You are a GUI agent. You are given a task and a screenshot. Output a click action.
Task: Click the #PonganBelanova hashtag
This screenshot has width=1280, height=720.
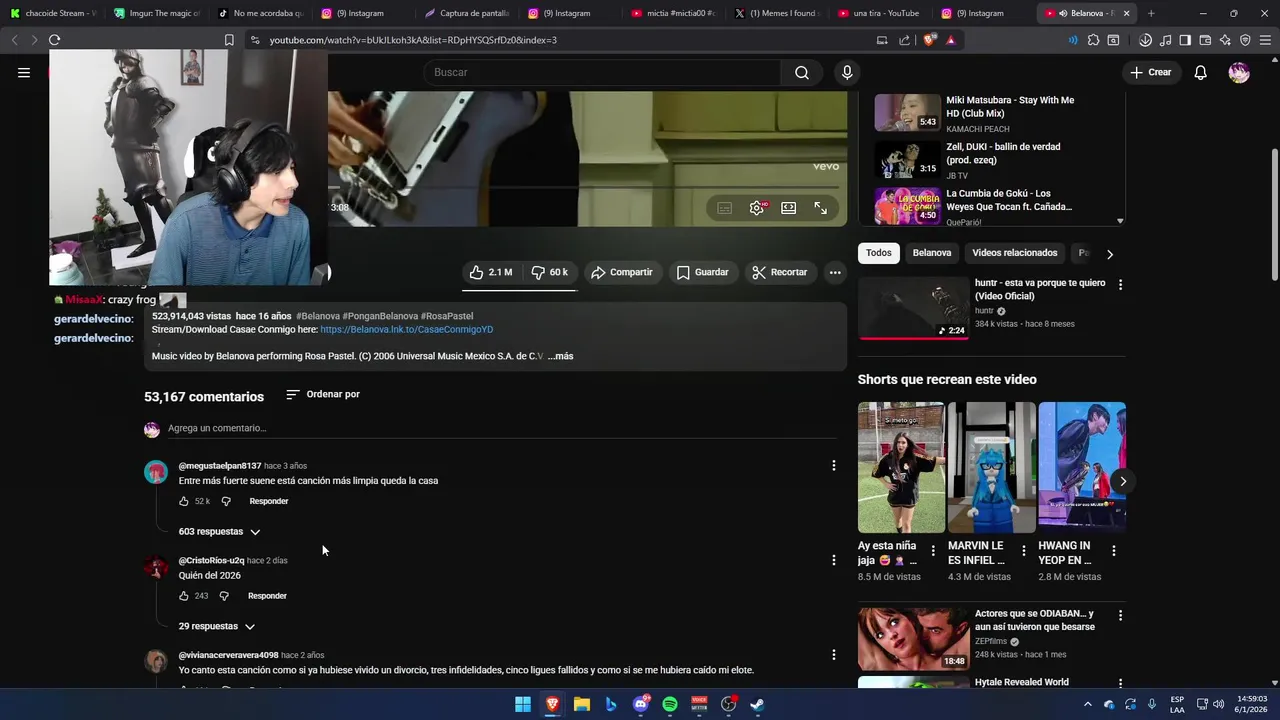pyautogui.click(x=381, y=316)
